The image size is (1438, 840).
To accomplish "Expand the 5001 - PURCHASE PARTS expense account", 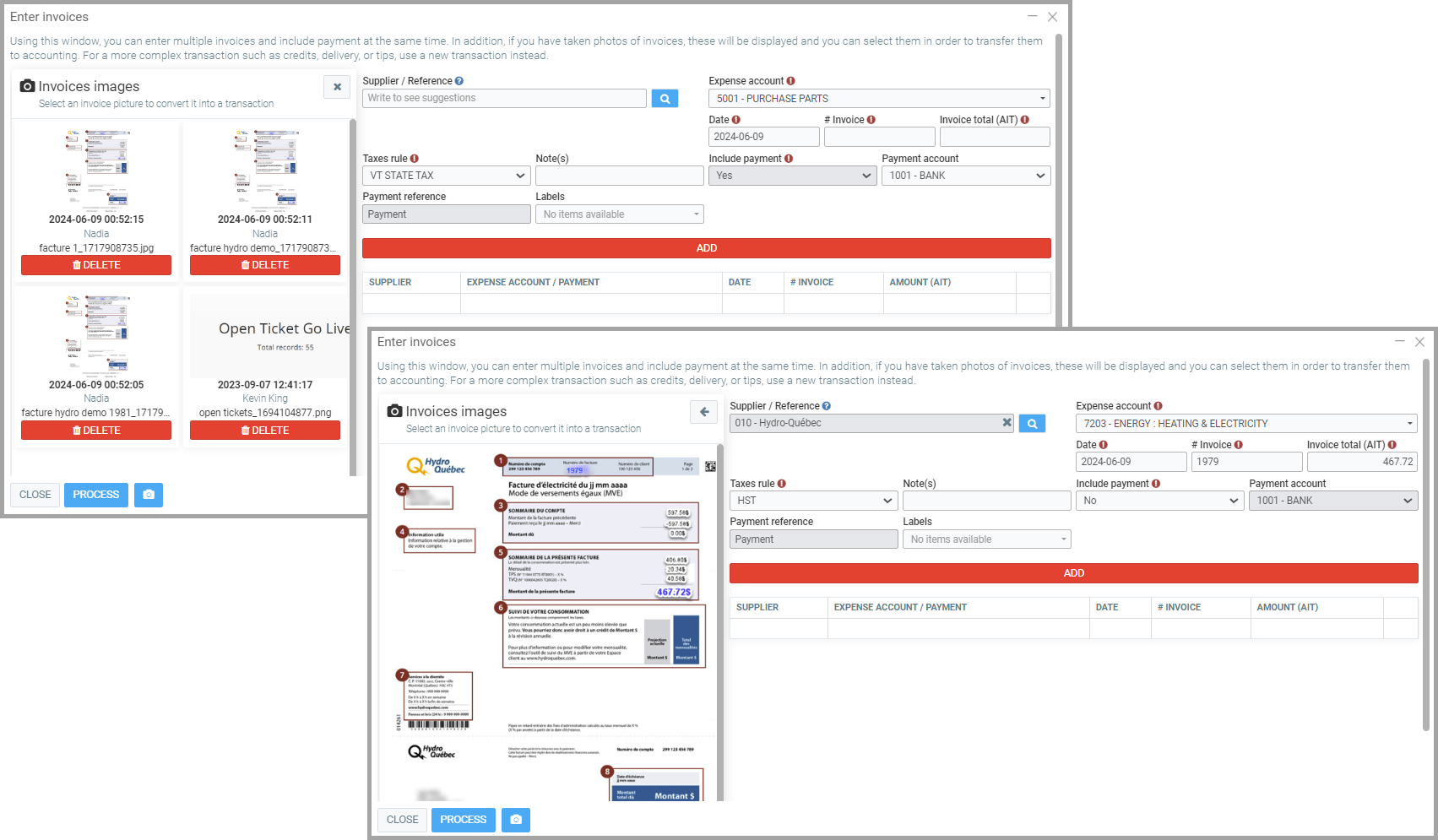I will 879,99.
